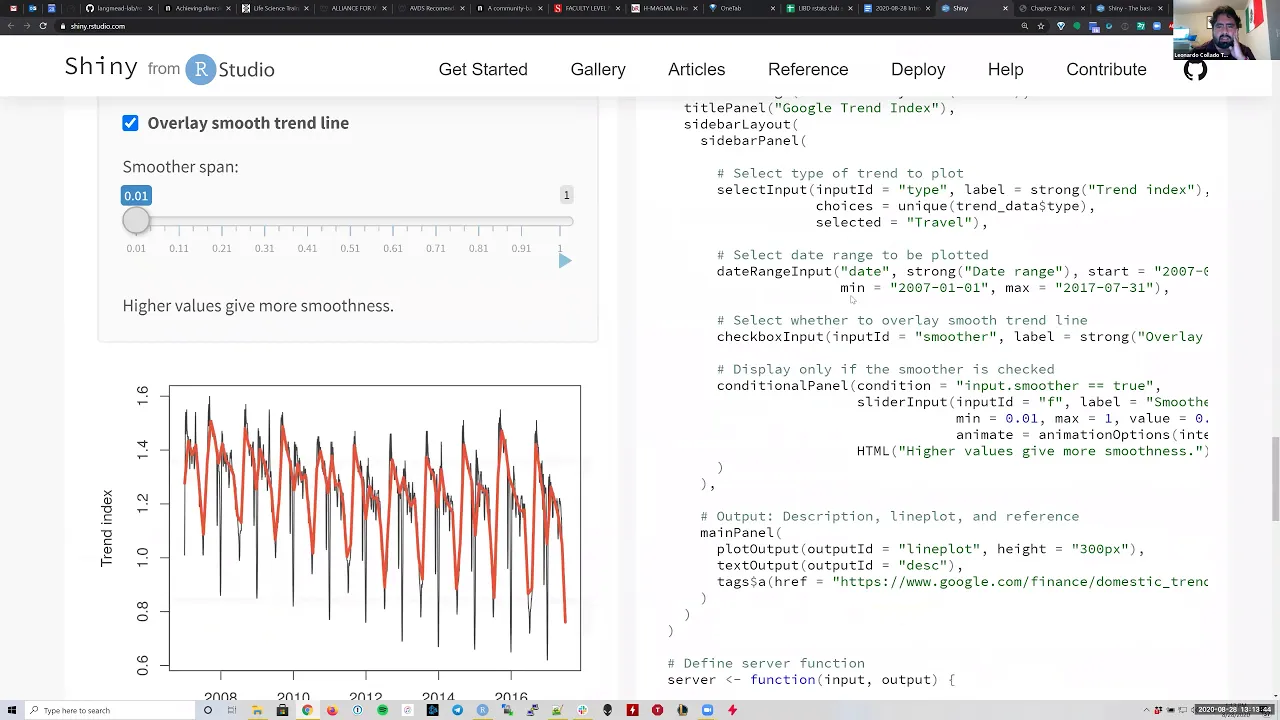Open File Explorer from the taskbar

tap(257, 710)
